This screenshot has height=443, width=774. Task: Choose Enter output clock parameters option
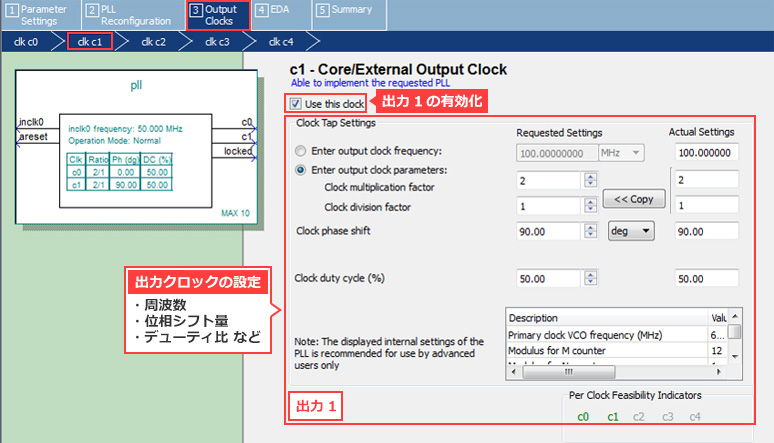pos(301,169)
